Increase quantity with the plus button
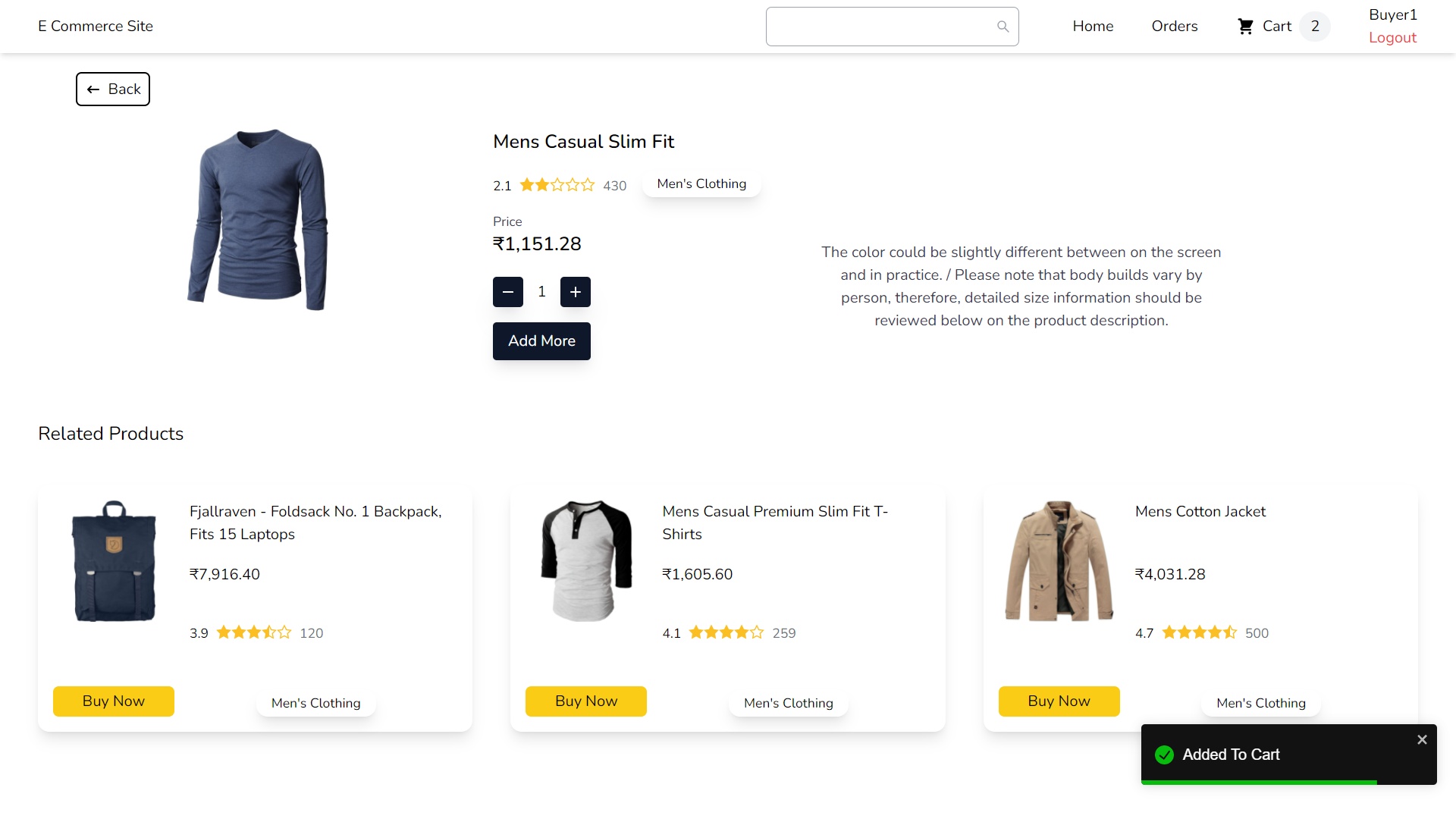The width and height of the screenshot is (1456, 819). 576,292
